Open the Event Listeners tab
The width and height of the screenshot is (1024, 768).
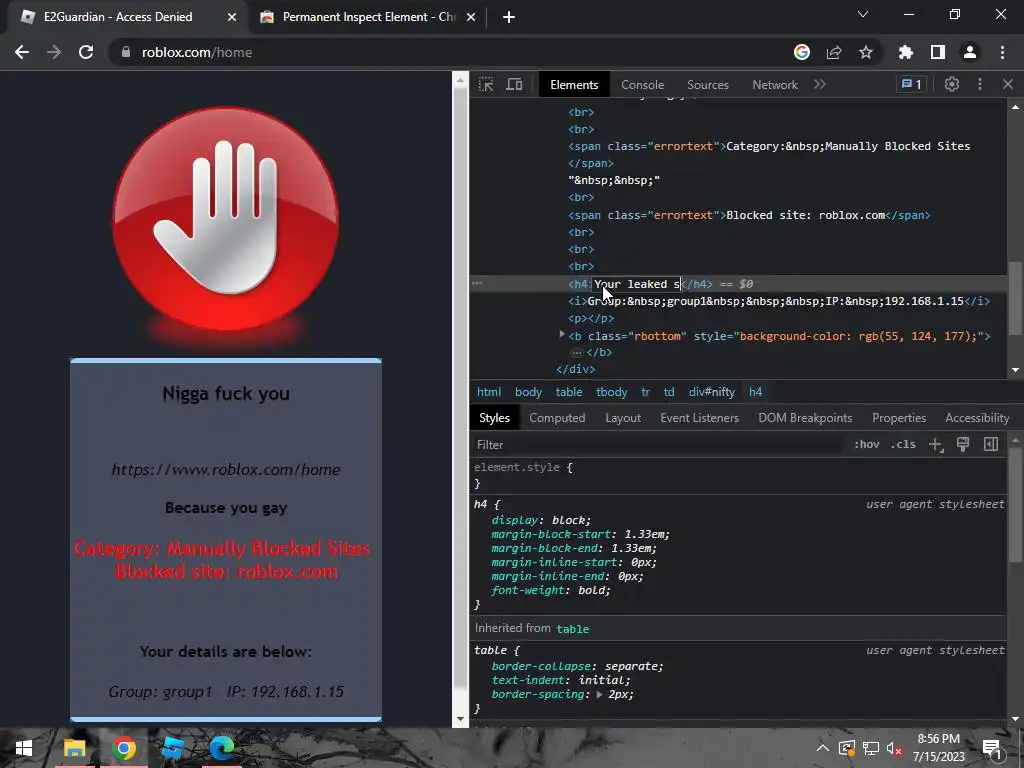tap(699, 418)
